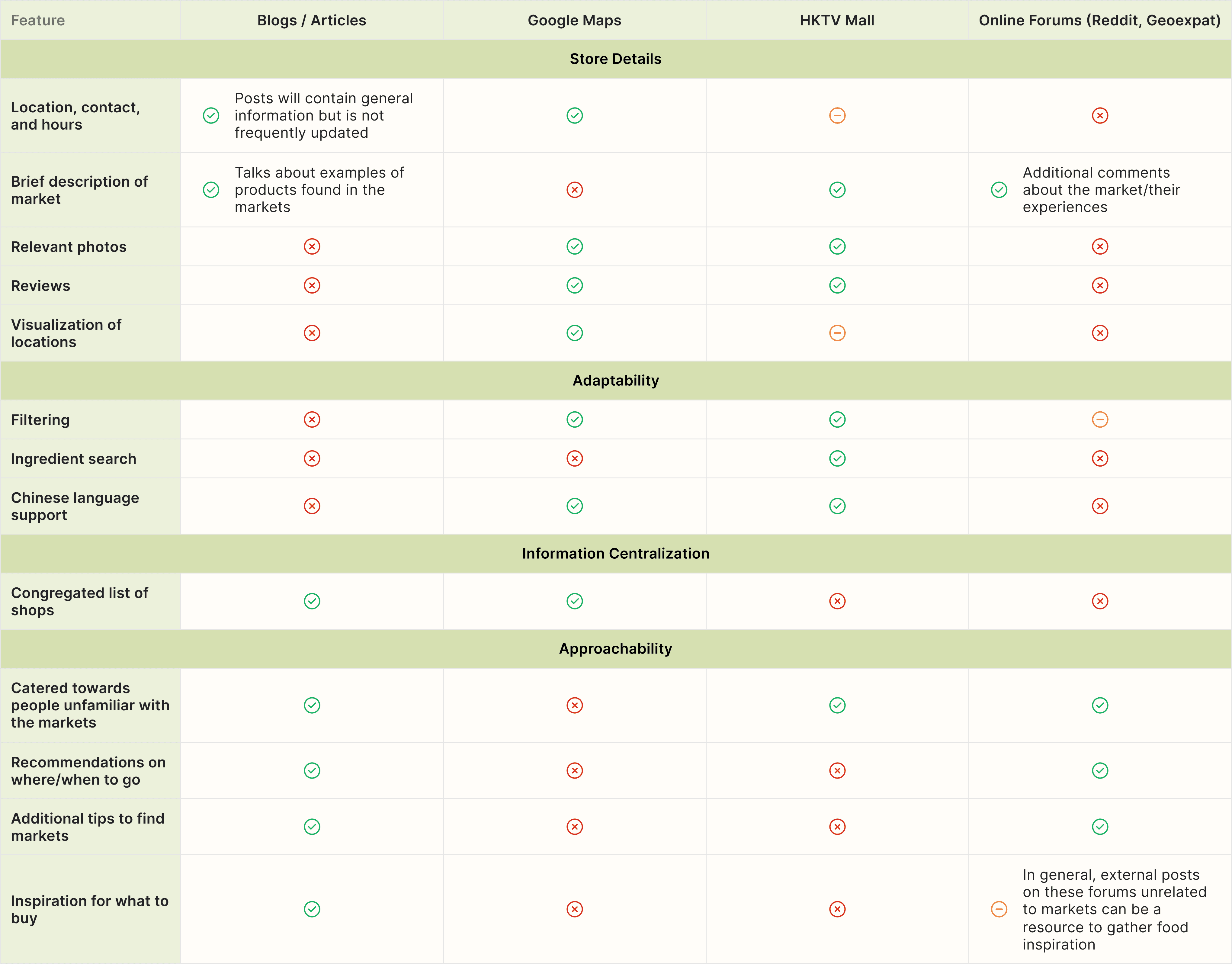Click the green check for Google Maps Visualization of locations

tap(575, 333)
